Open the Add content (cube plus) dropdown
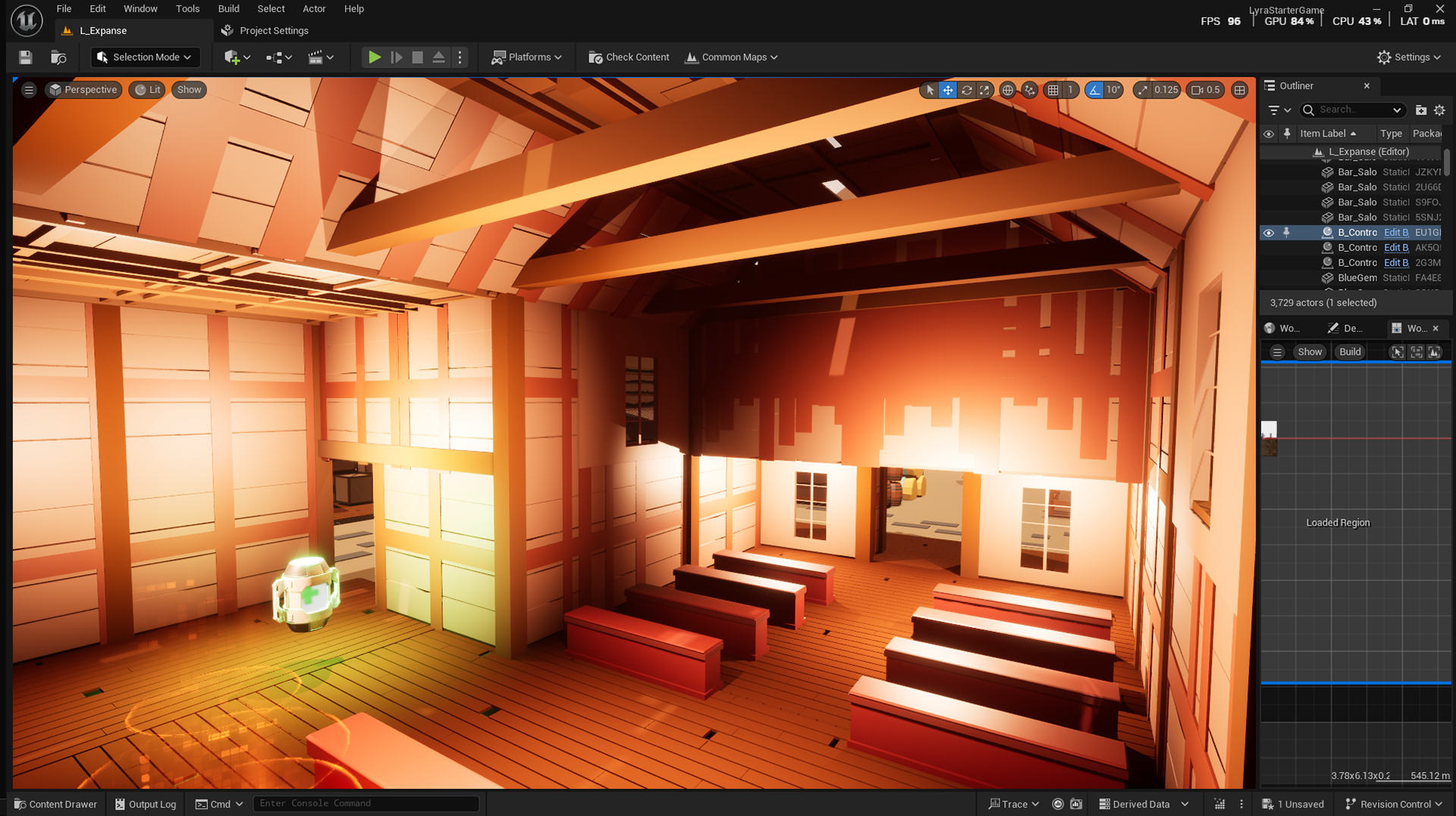 tap(237, 57)
